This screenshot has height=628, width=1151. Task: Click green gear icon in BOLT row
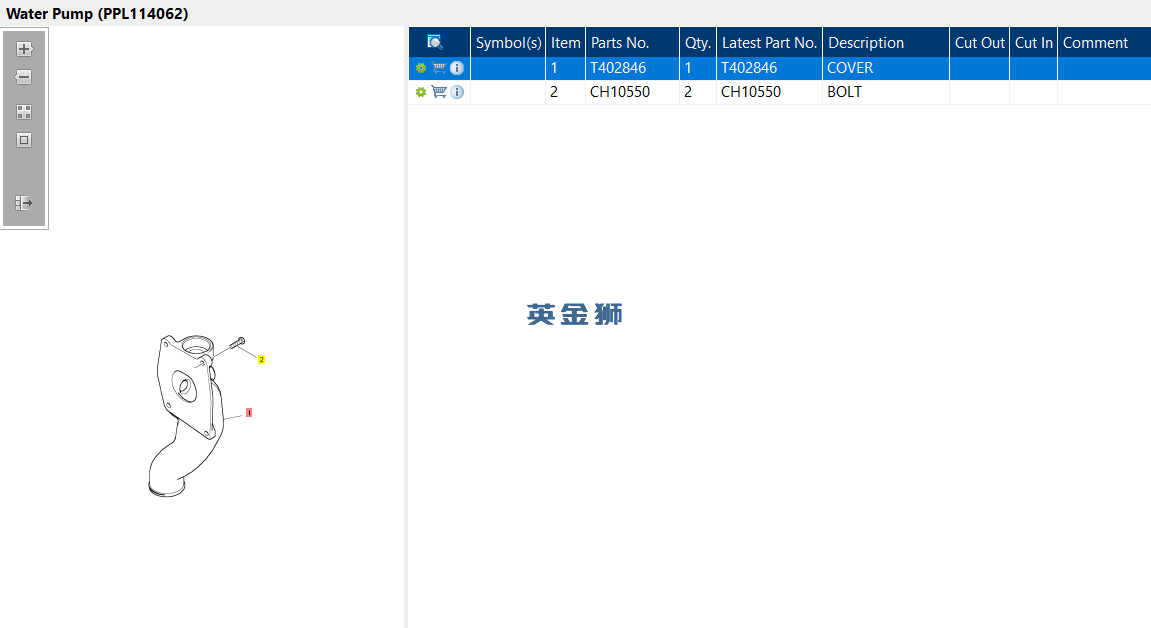coord(421,92)
